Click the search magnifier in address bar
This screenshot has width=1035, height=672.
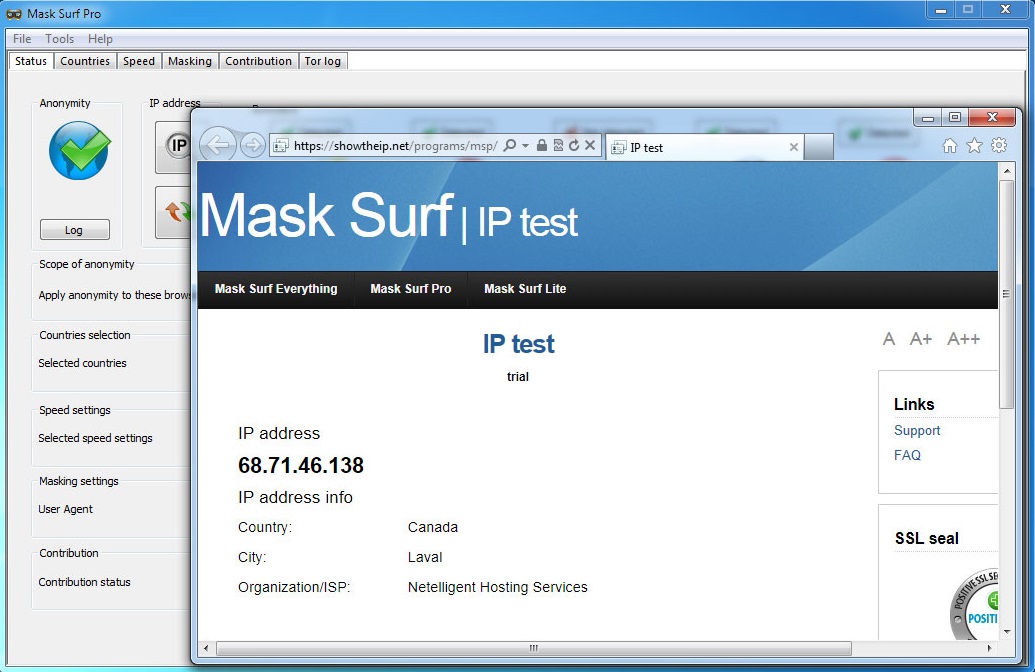(510, 145)
